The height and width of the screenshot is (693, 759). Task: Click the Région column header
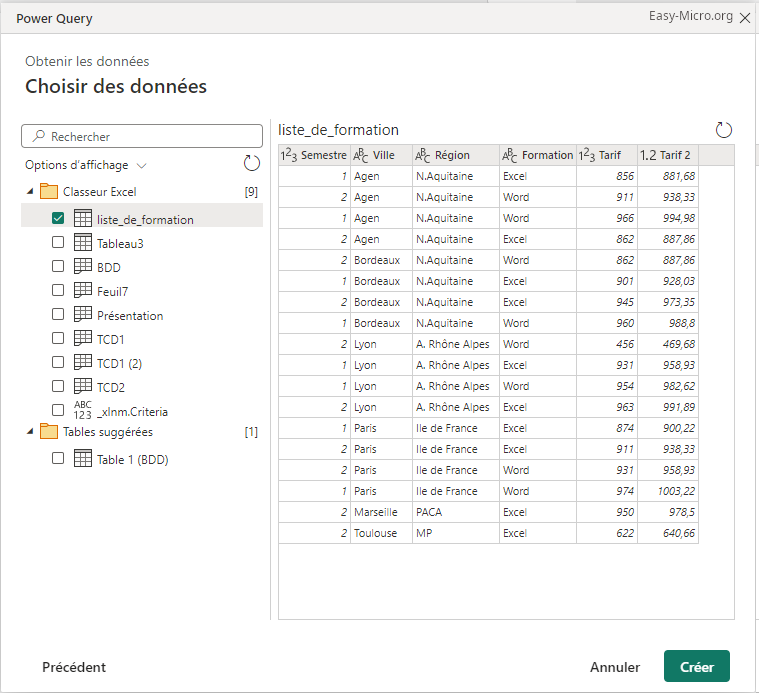[x=456, y=155]
